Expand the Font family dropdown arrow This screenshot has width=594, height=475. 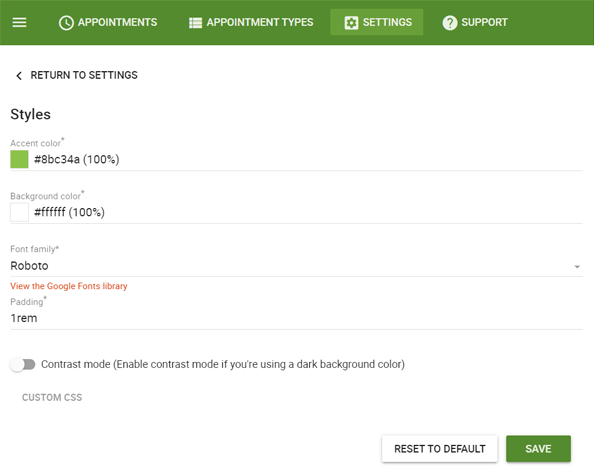pyautogui.click(x=577, y=267)
